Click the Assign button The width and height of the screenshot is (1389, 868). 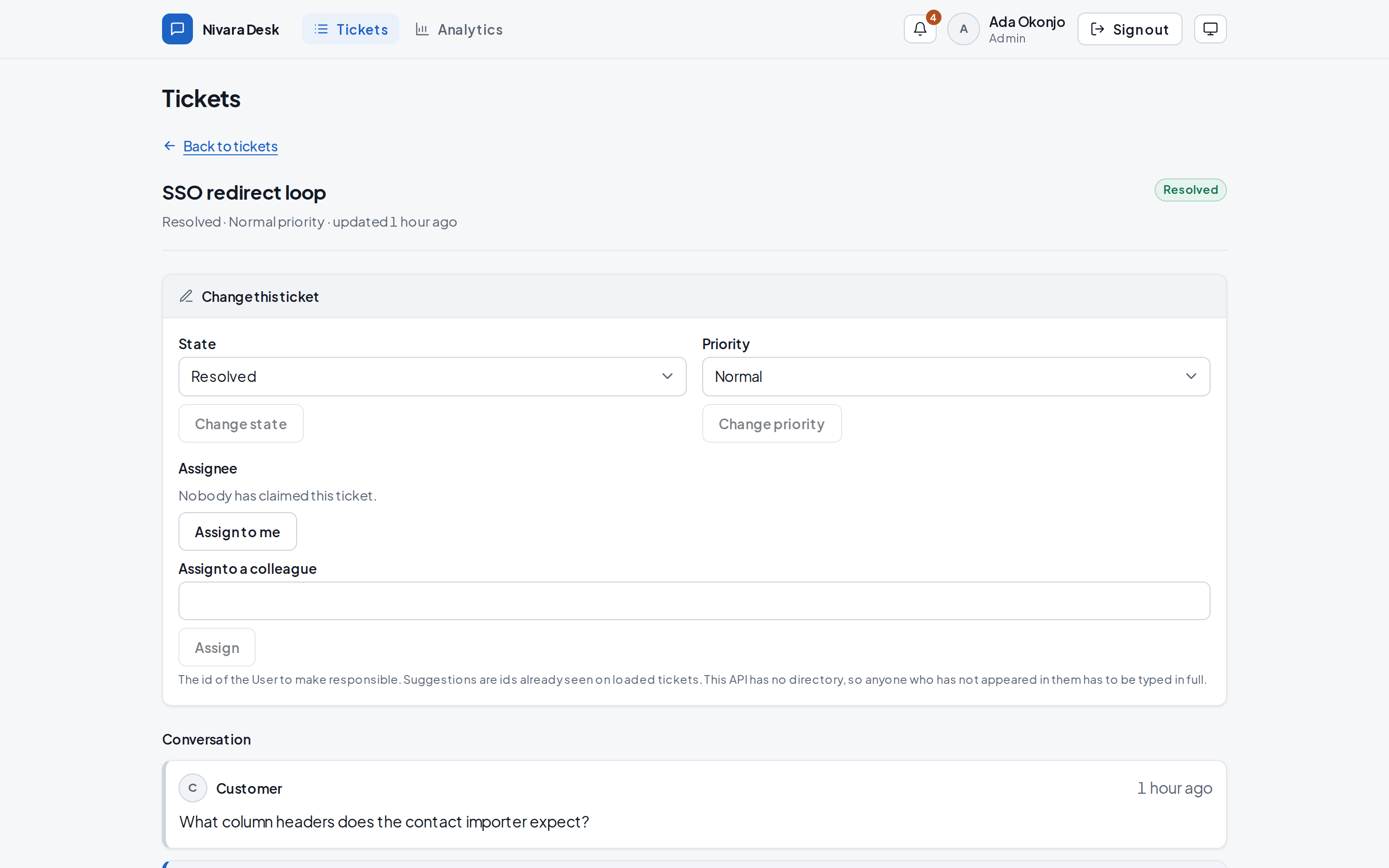coord(217,647)
